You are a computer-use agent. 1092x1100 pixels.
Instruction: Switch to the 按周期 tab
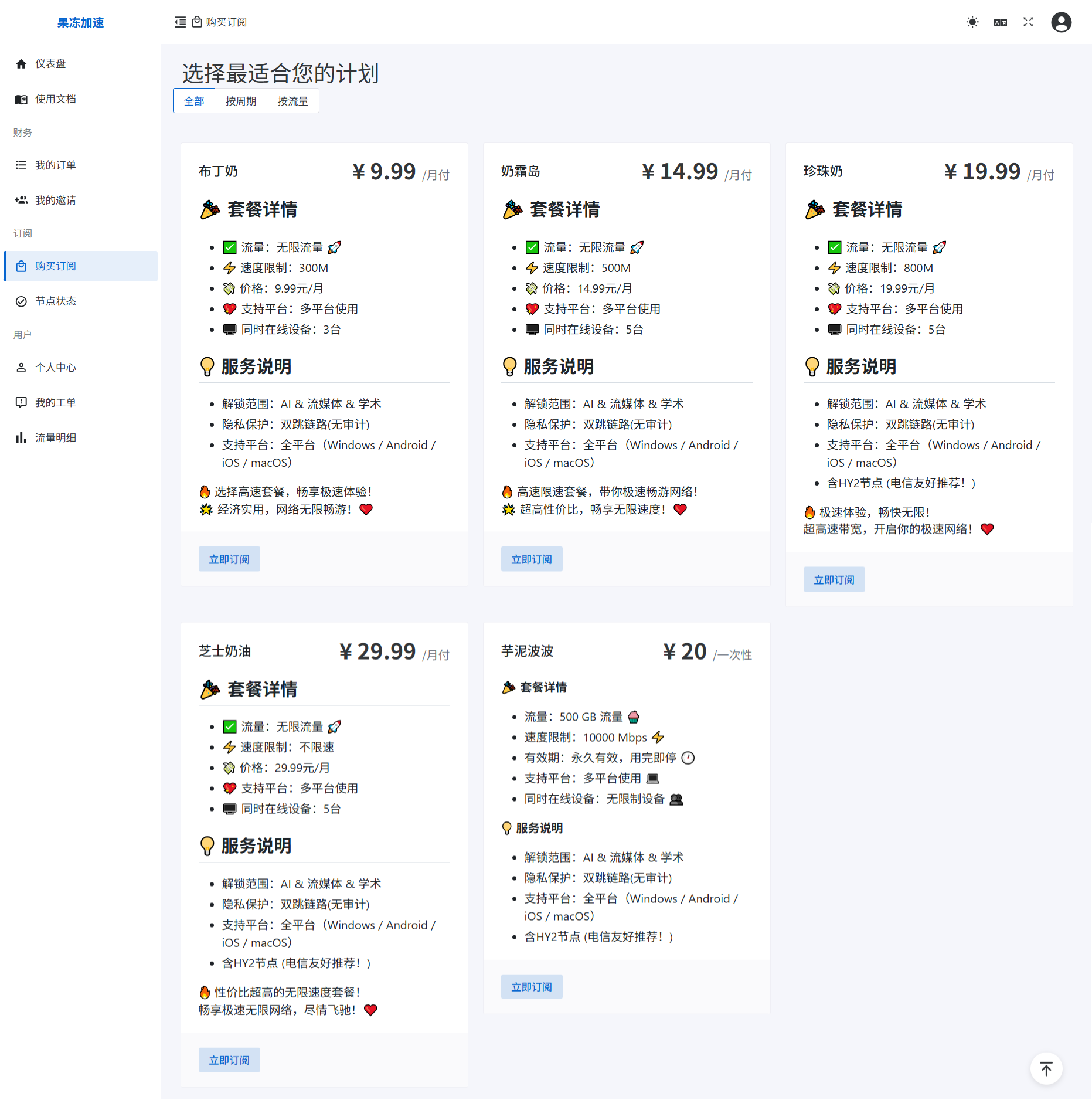tap(241, 101)
